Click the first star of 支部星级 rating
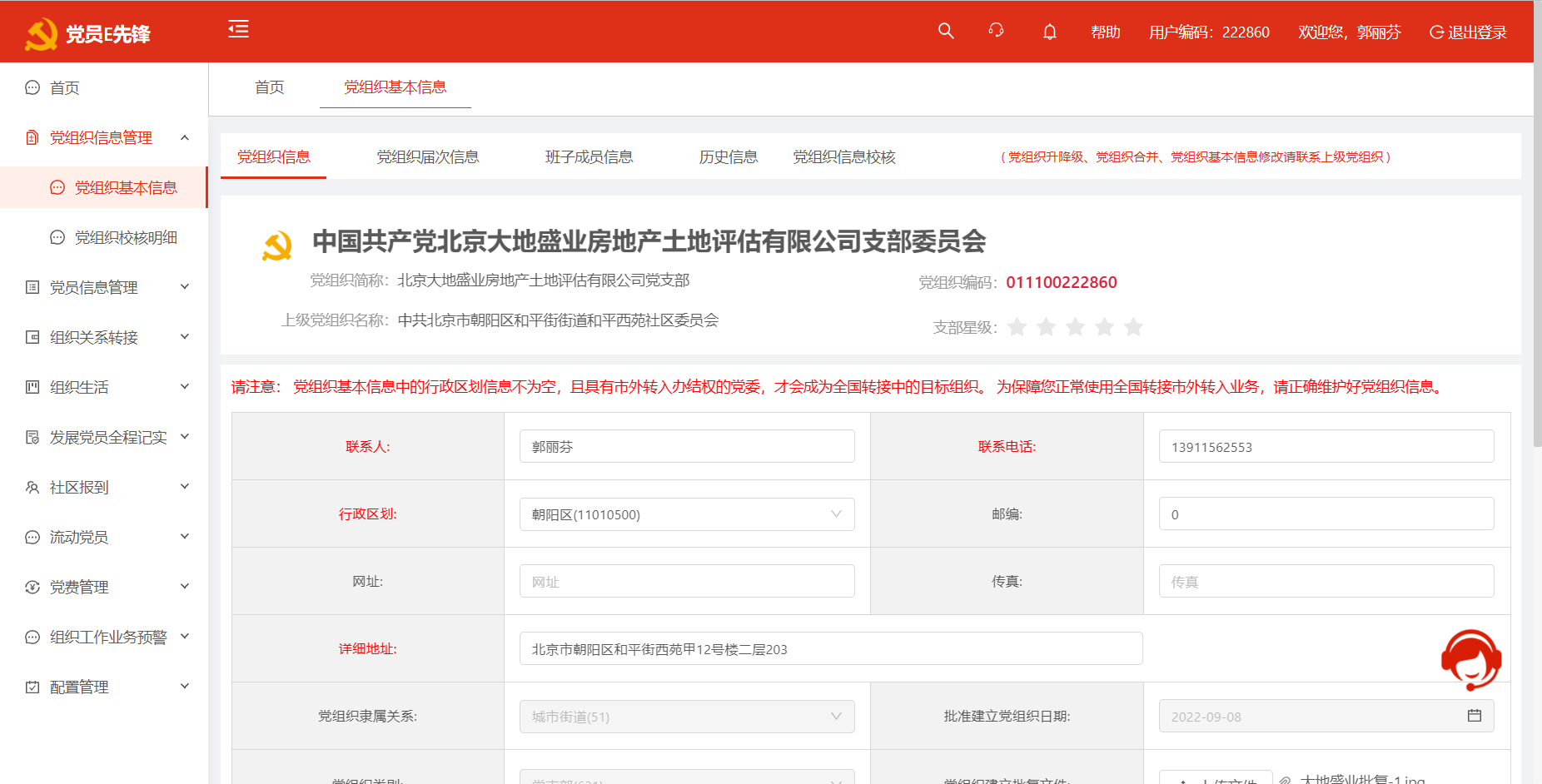The height and width of the screenshot is (784, 1542). pyautogui.click(x=1017, y=327)
